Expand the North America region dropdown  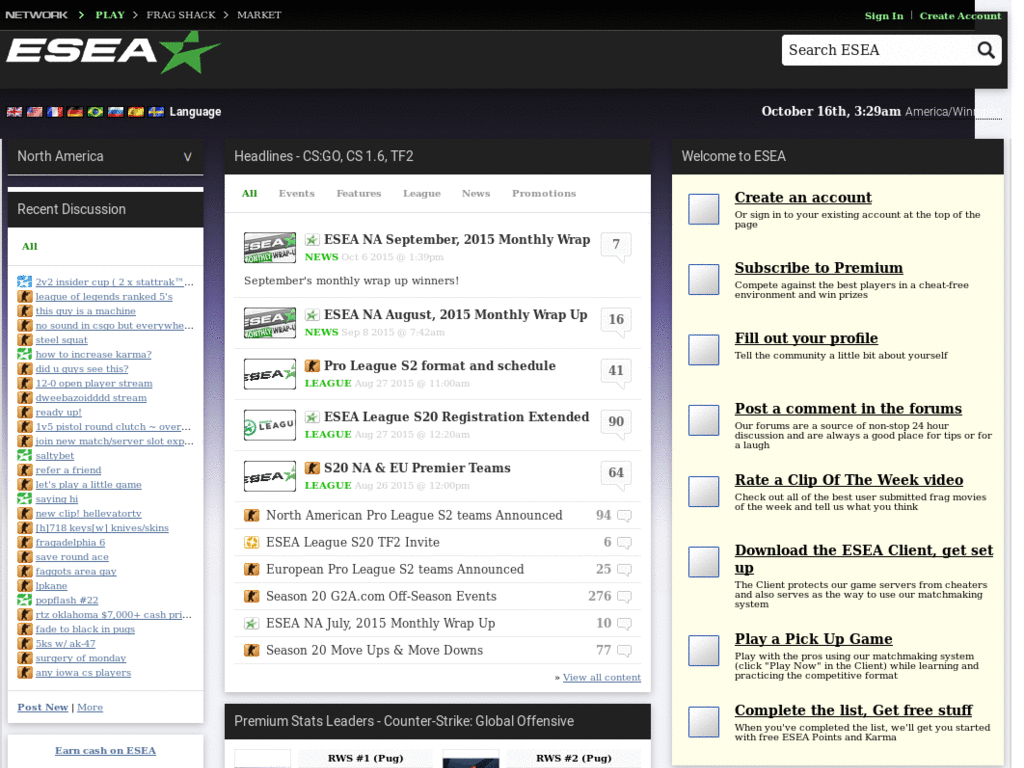[187, 156]
